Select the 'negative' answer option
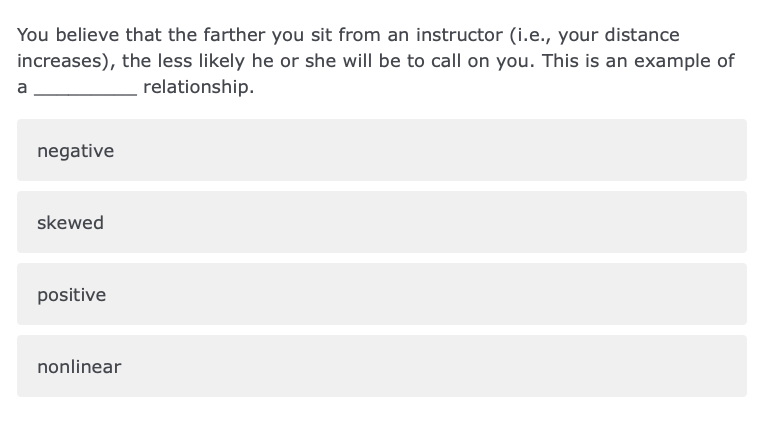Screen dimensions: 758x432 coord(382,150)
